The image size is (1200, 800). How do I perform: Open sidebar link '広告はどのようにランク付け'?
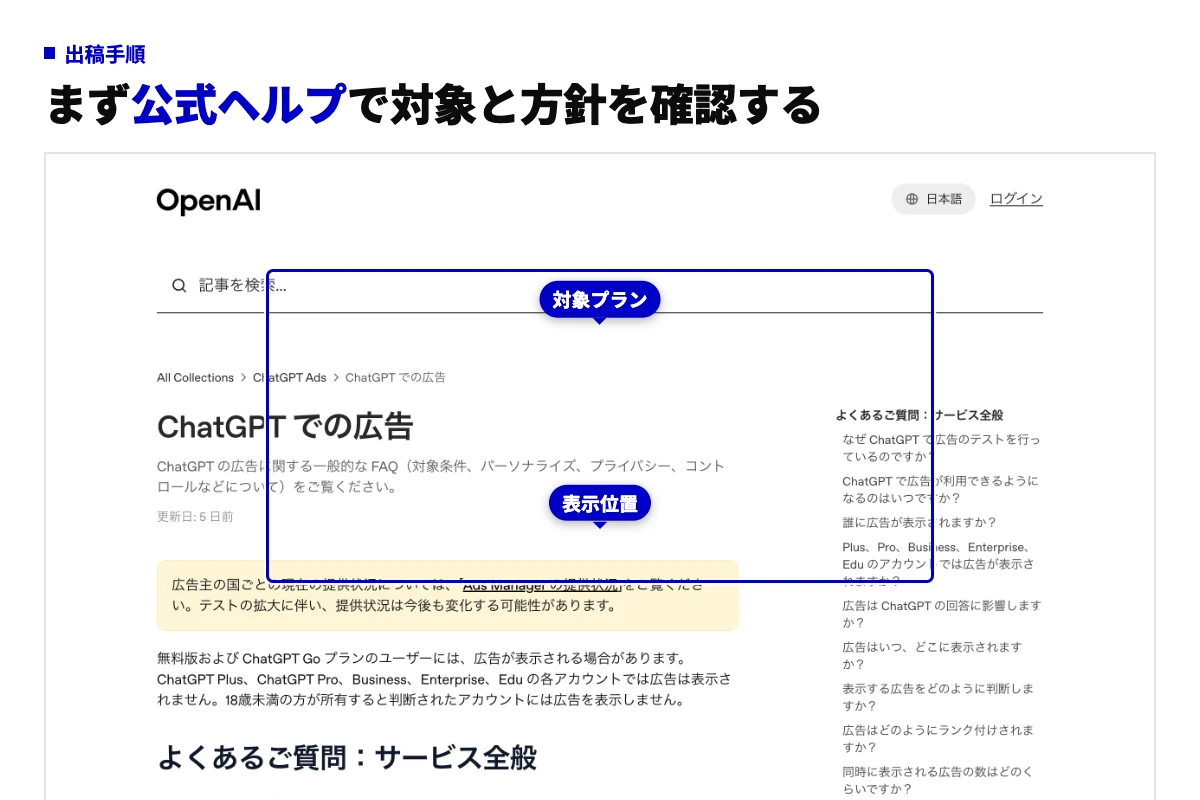(x=938, y=739)
